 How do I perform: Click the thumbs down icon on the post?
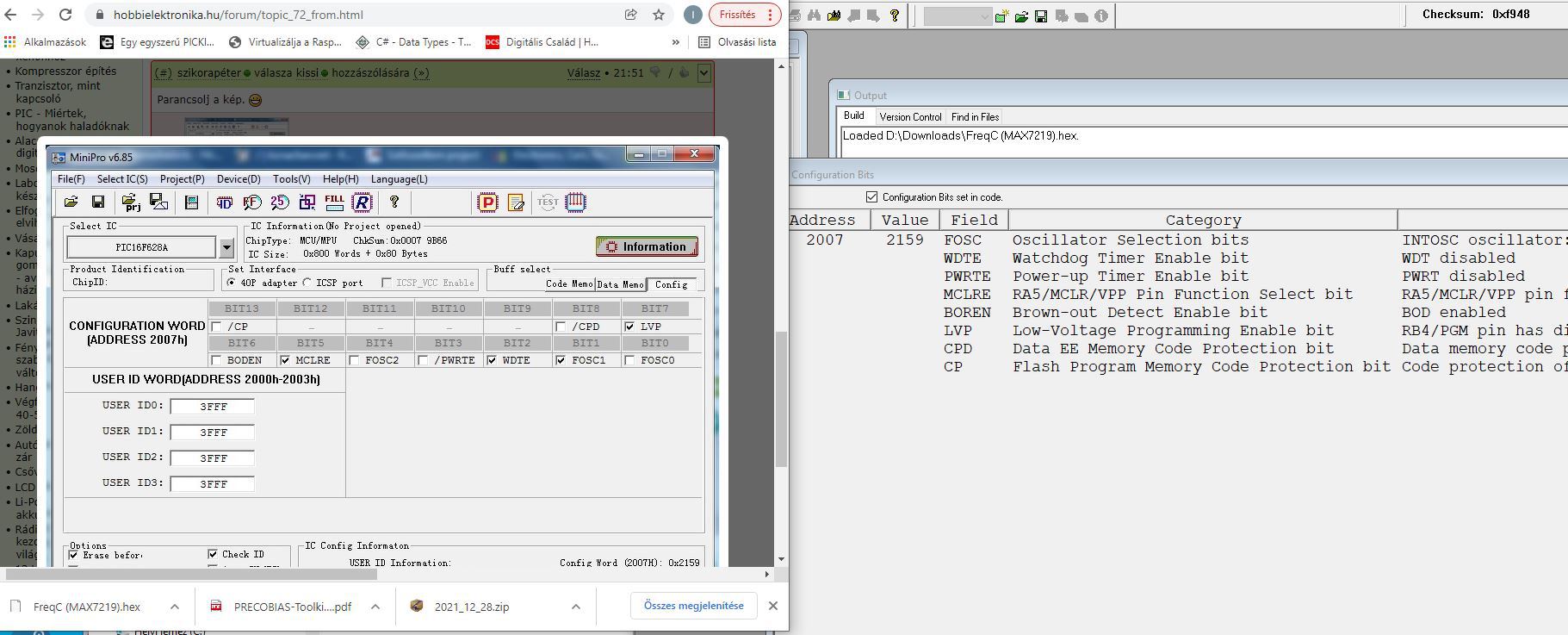pyautogui.click(x=655, y=72)
